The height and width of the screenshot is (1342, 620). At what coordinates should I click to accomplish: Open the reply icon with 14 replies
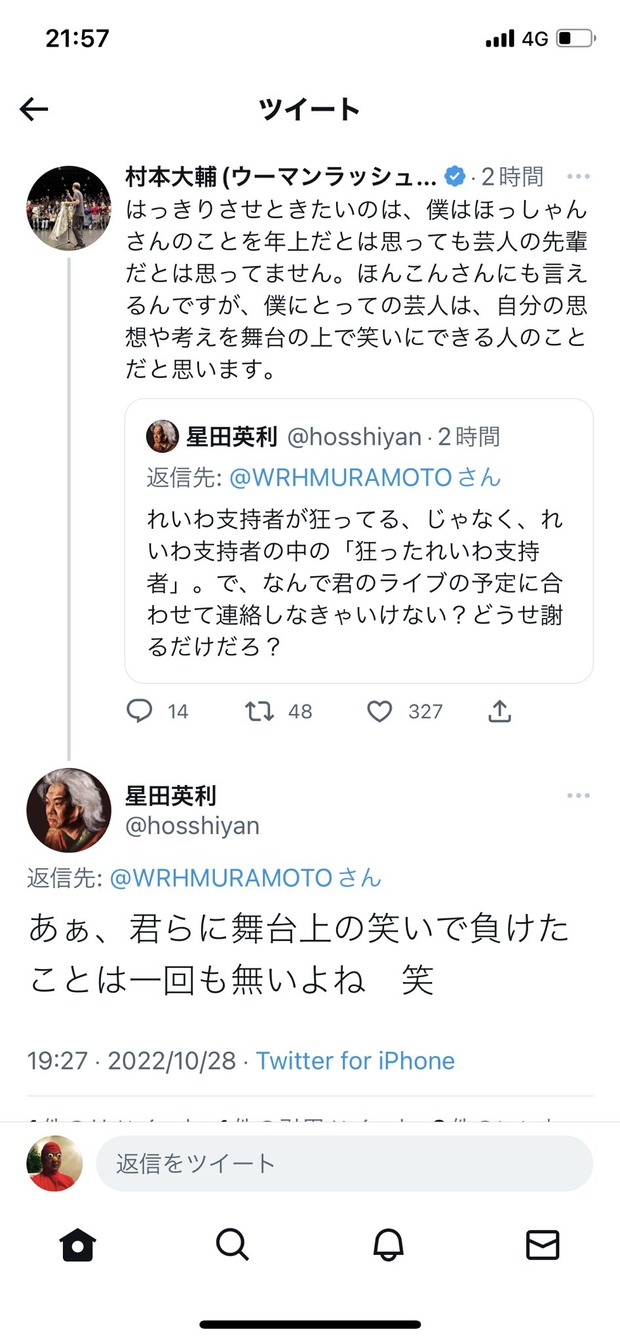click(x=140, y=711)
